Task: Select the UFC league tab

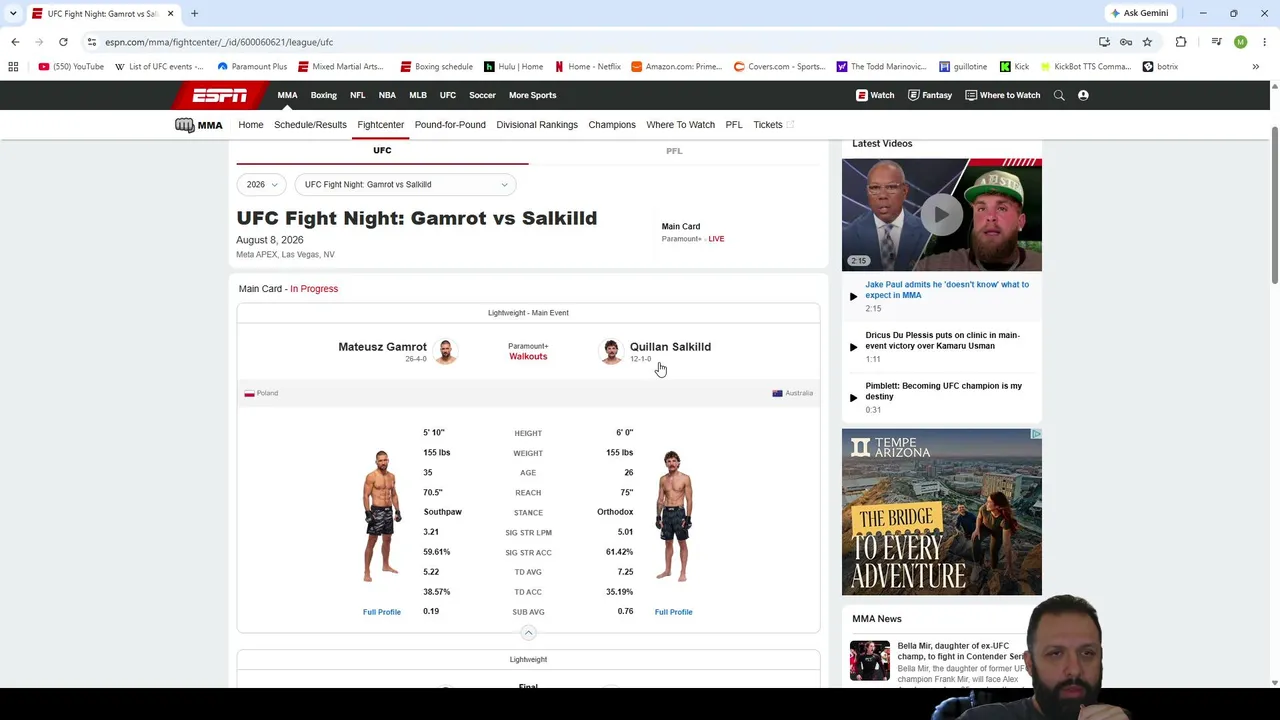Action: 382,150
